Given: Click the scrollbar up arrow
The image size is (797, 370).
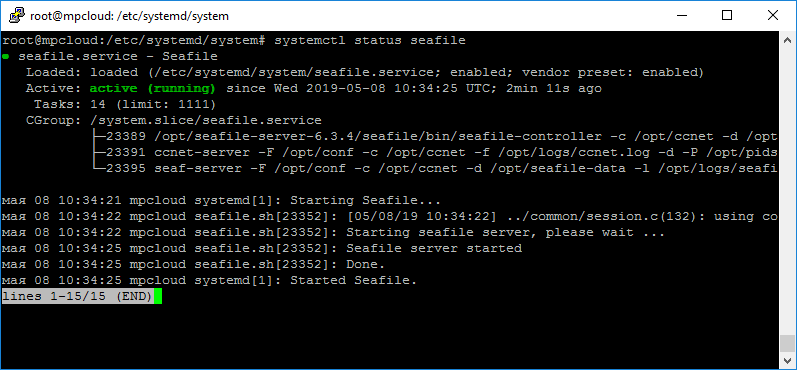Looking at the screenshot, I should (x=787, y=39).
